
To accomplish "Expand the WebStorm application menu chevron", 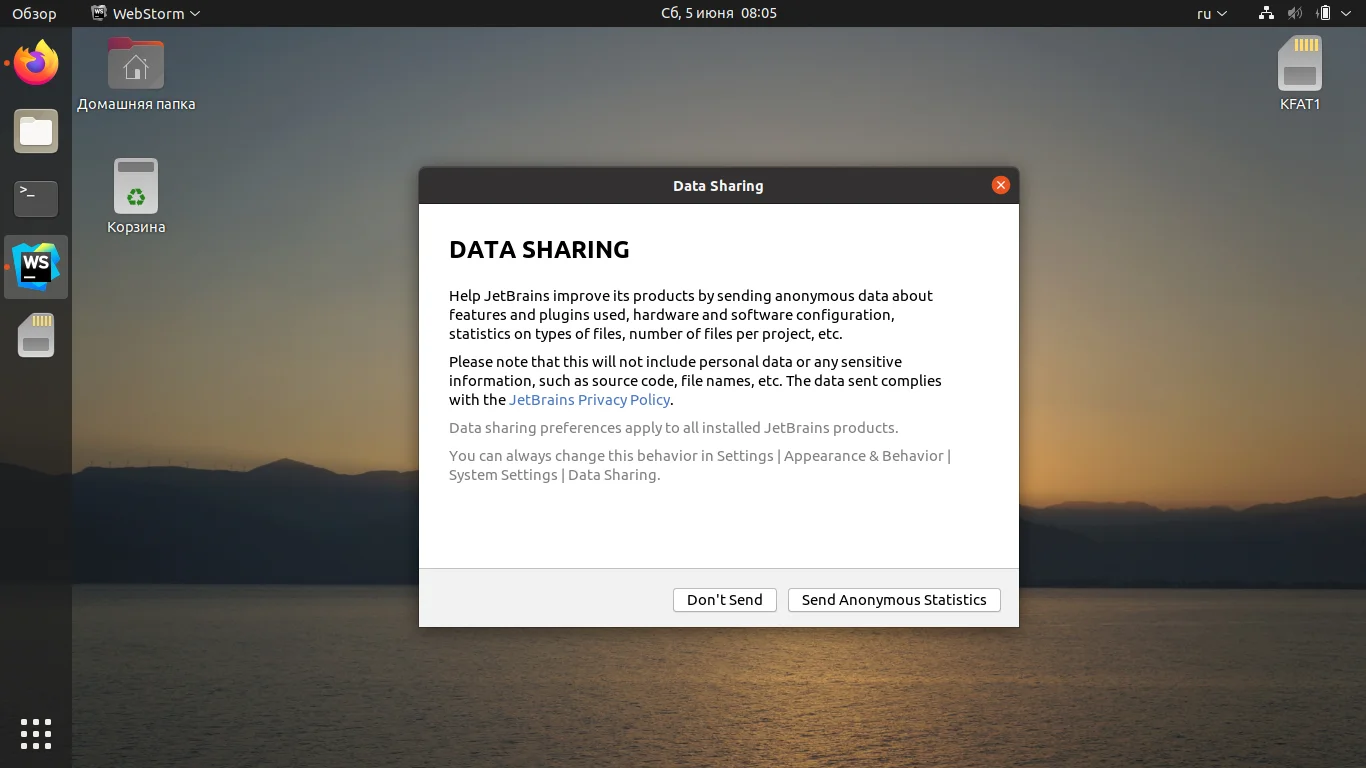I will (196, 13).
